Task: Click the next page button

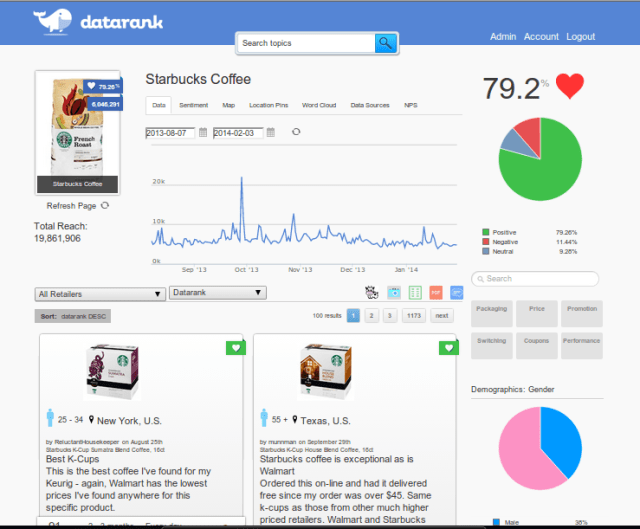Action: tap(442, 316)
